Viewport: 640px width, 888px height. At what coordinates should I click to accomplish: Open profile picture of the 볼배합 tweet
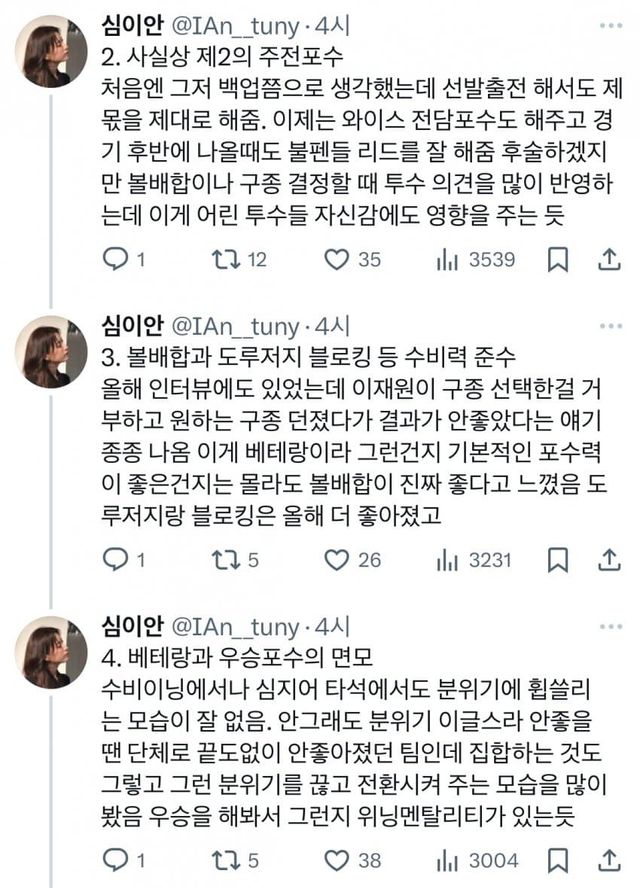coord(50,352)
